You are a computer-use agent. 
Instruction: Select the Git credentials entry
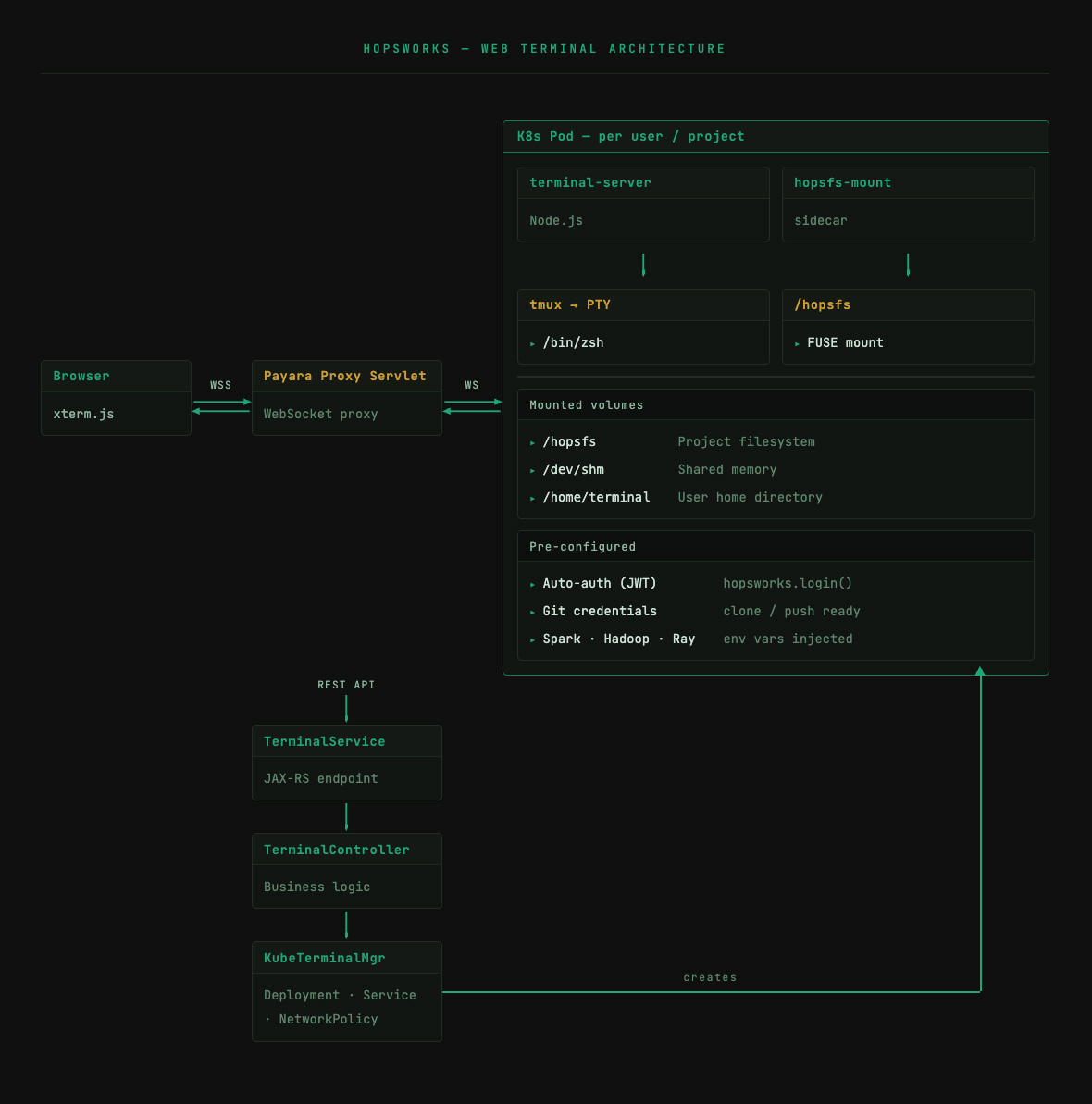(x=599, y=612)
